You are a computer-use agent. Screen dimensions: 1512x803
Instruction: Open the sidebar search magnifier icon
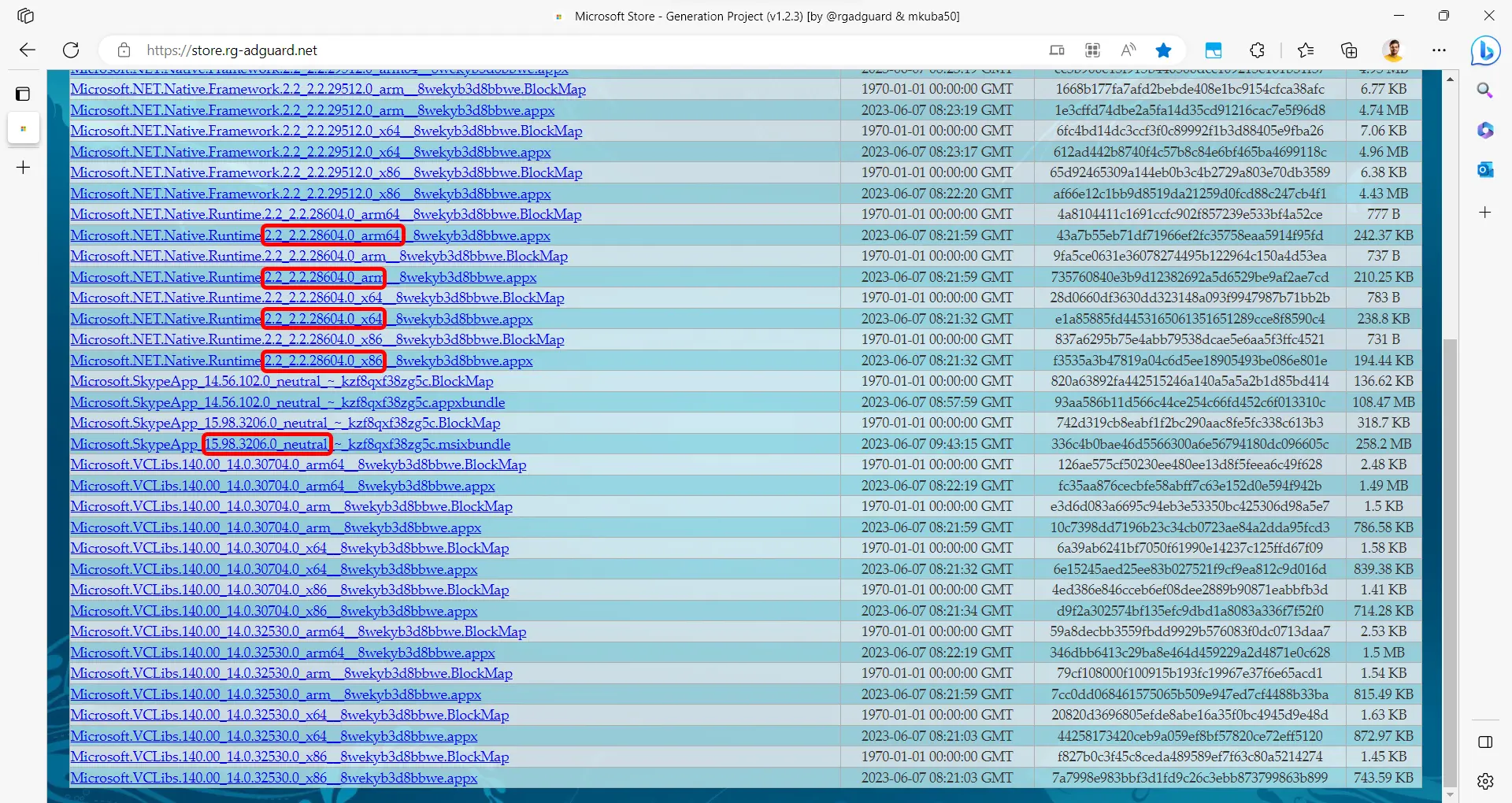click(1485, 91)
